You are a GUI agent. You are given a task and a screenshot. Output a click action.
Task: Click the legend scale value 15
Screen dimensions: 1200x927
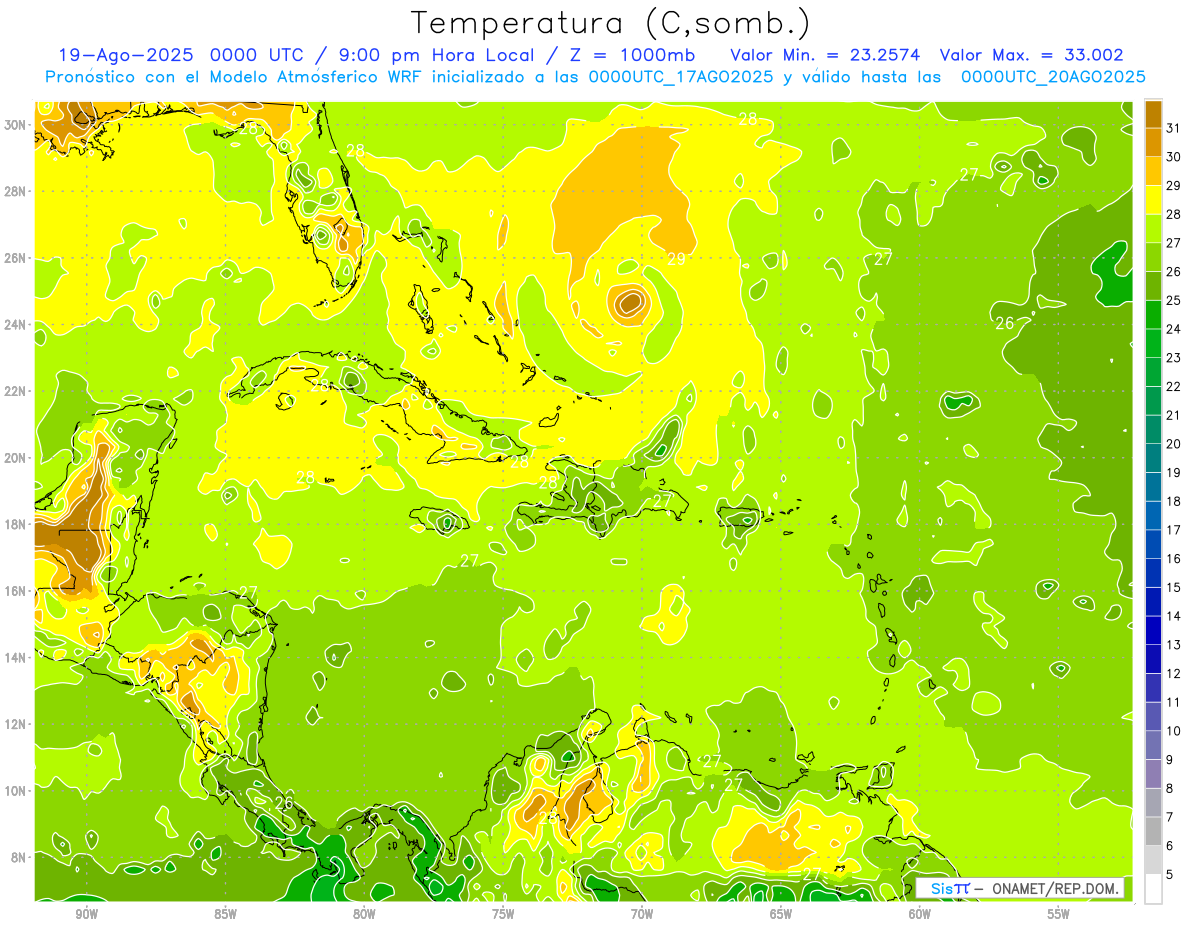click(1173, 588)
